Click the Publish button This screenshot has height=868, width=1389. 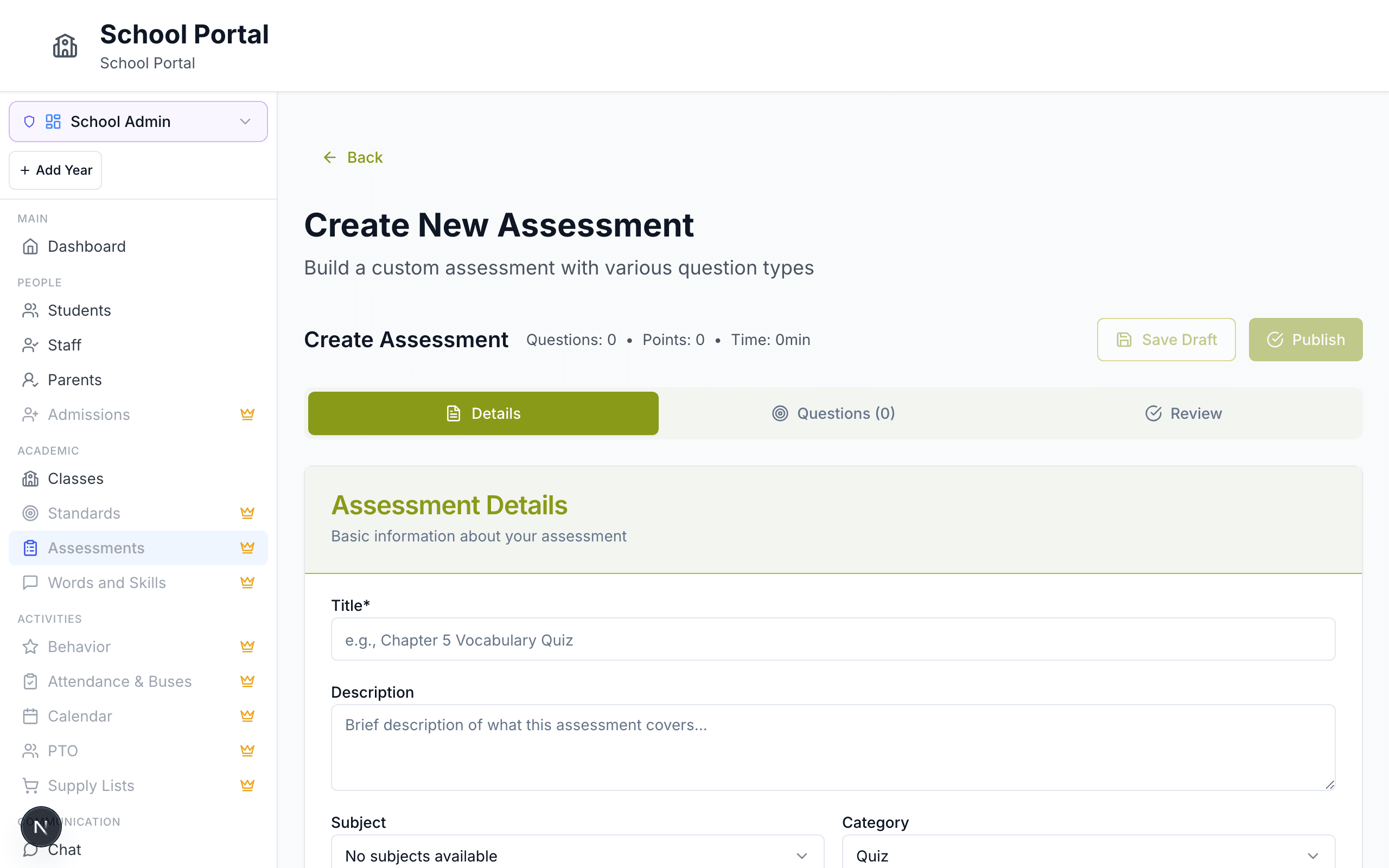pos(1305,339)
